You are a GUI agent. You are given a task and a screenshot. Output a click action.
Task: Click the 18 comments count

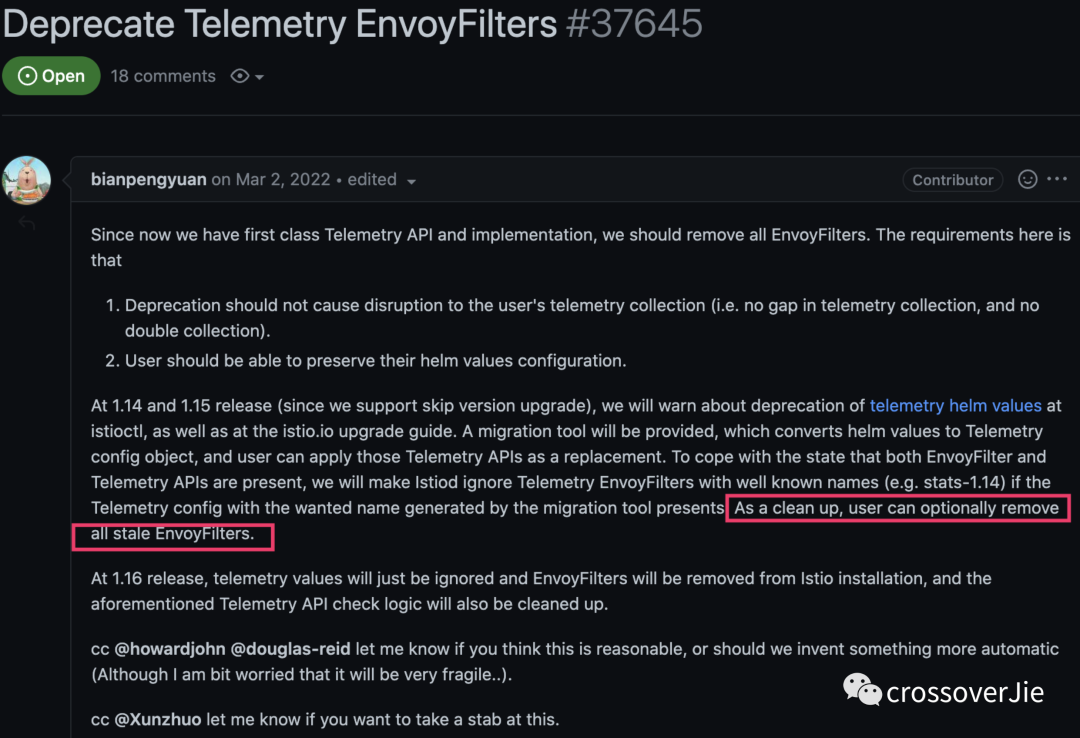click(x=163, y=76)
